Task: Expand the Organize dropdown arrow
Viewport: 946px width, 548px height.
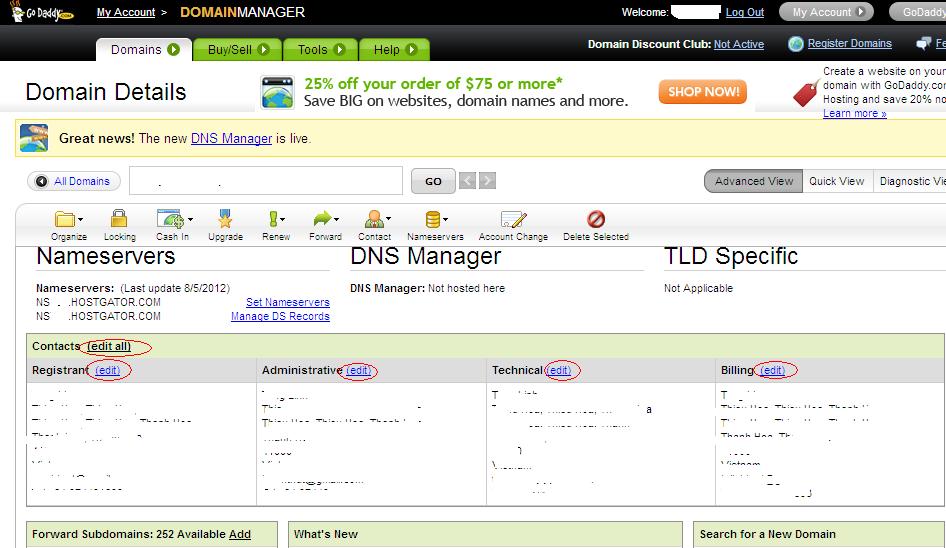Action: click(80, 220)
